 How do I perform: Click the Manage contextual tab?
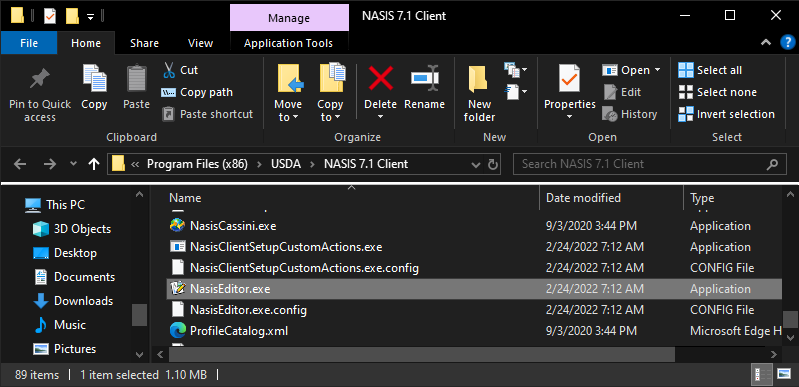point(289,18)
